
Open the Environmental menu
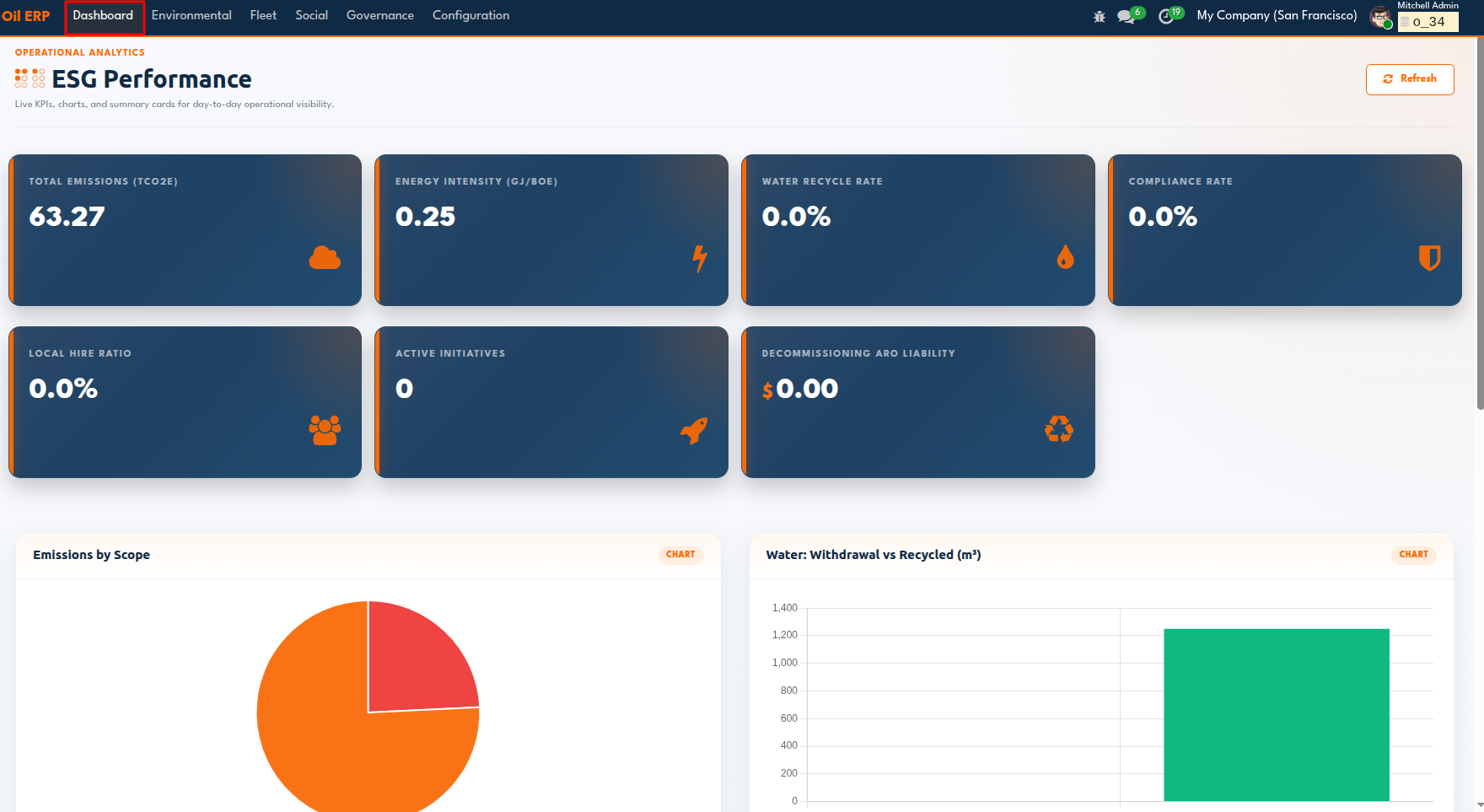click(191, 16)
